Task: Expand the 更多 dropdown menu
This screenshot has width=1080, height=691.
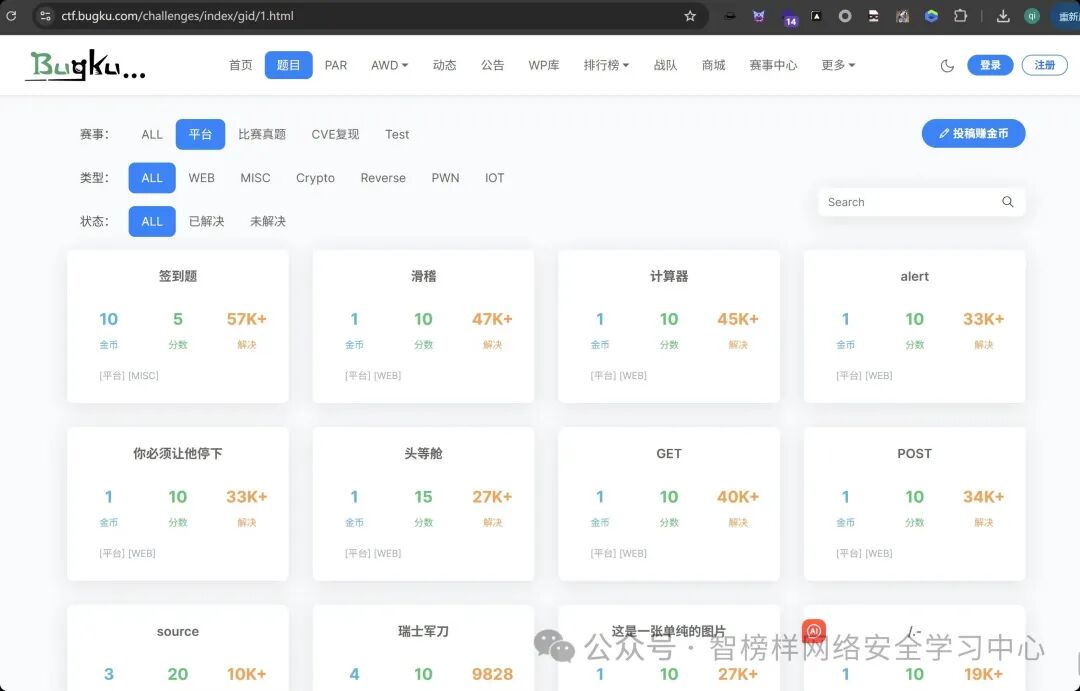Action: click(x=838, y=65)
